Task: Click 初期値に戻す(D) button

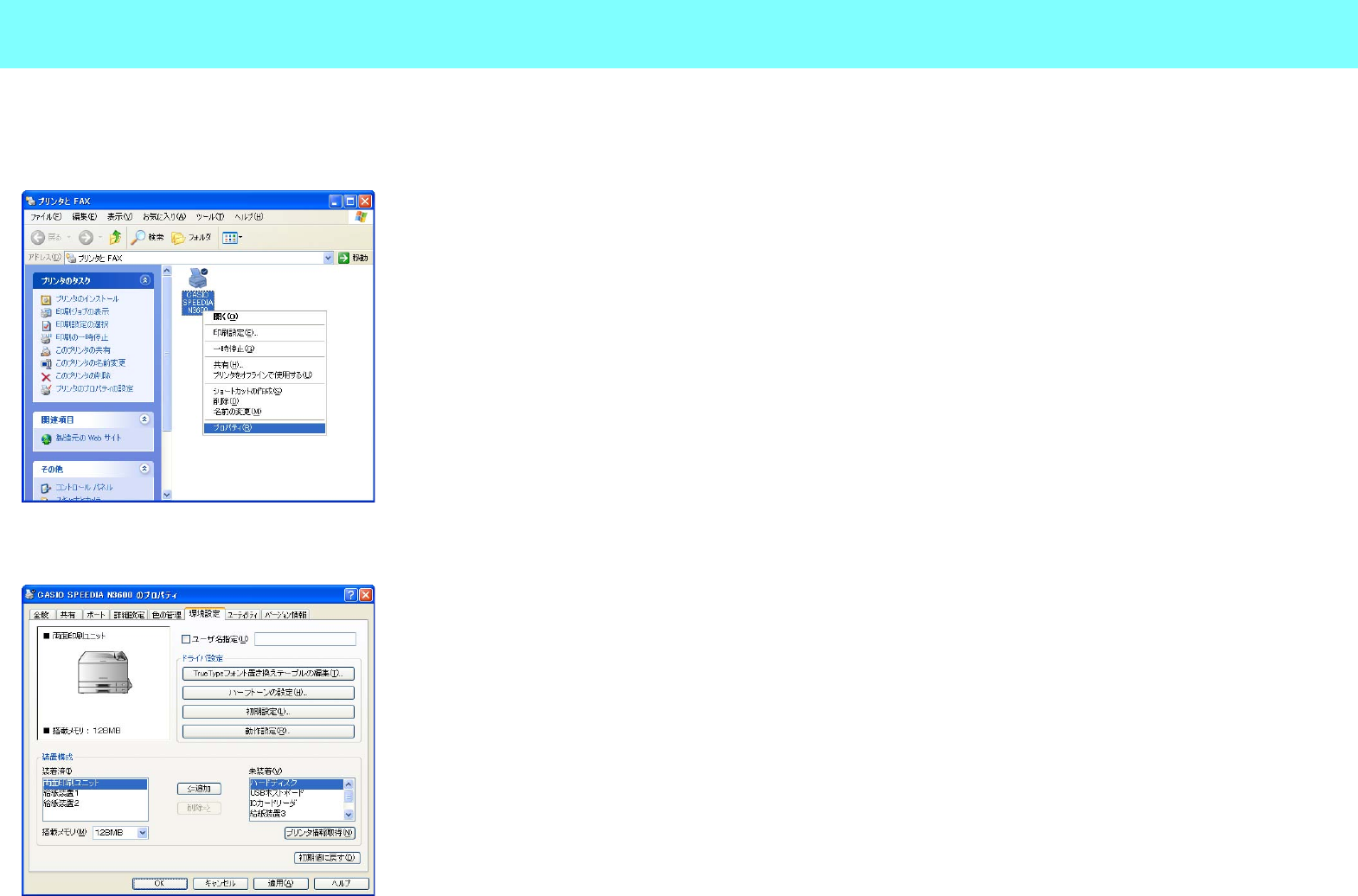Action: (x=328, y=858)
